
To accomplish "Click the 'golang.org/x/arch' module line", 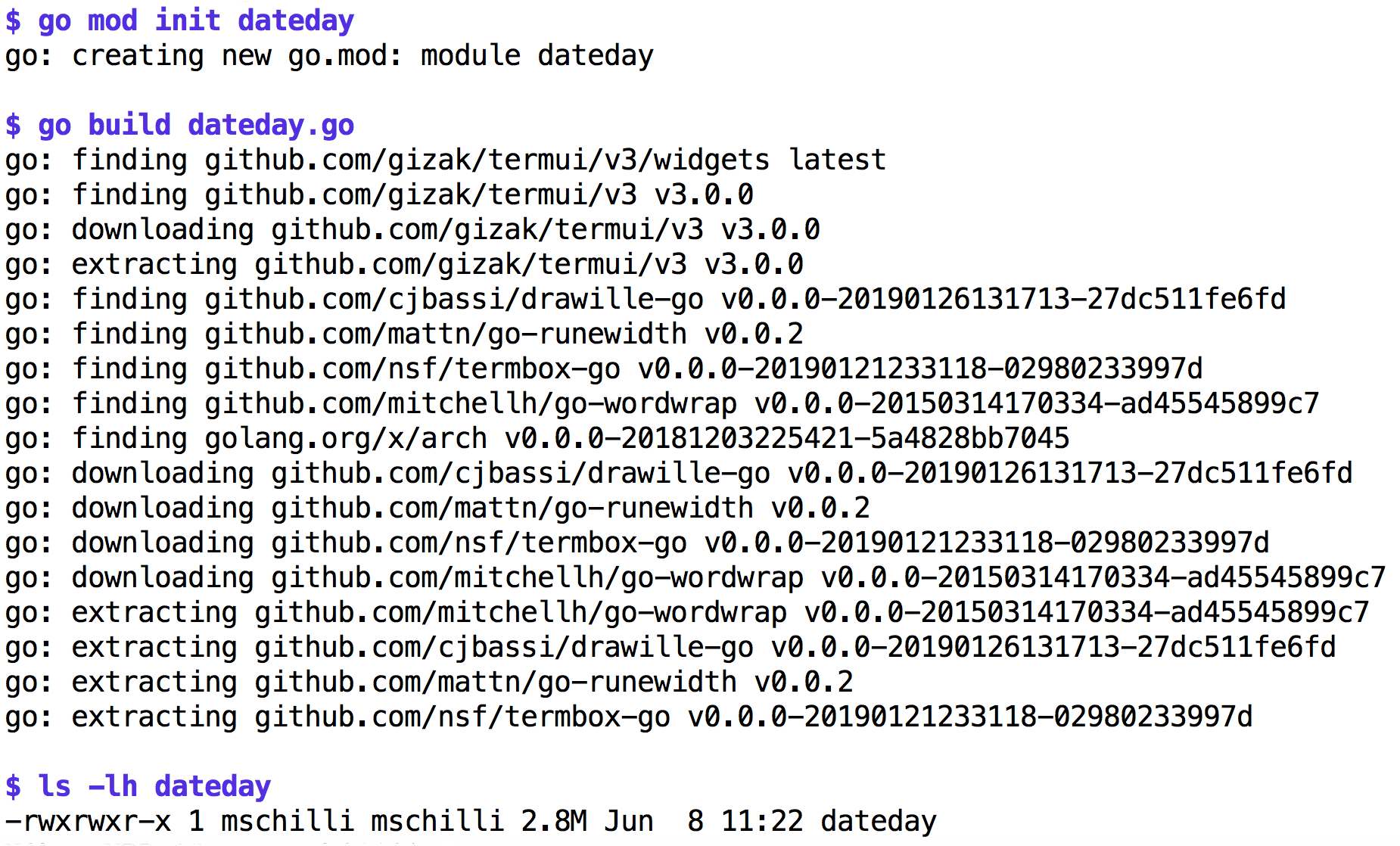I will pyautogui.click(x=537, y=439).
